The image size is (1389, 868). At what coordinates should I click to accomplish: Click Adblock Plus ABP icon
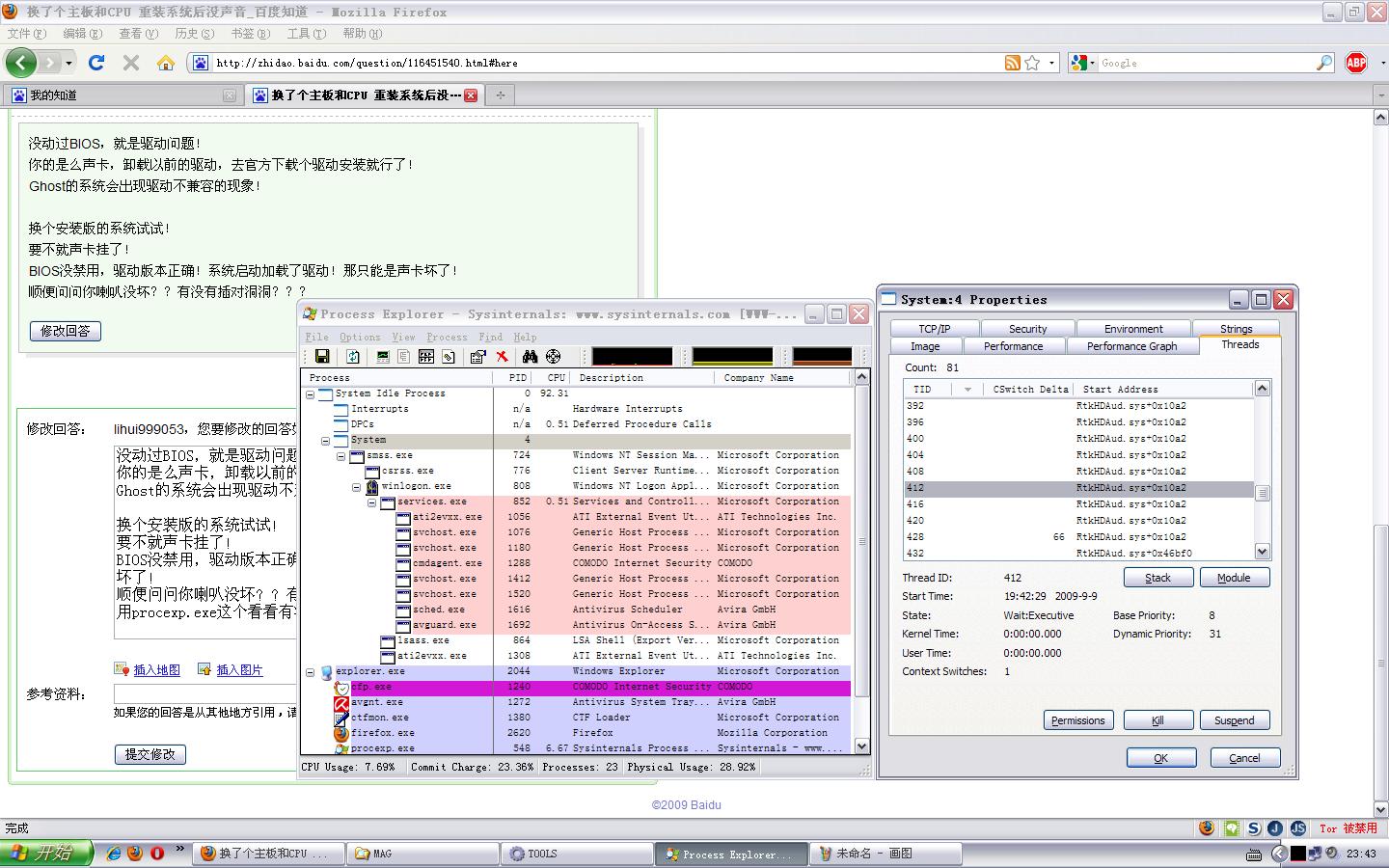[1356, 63]
